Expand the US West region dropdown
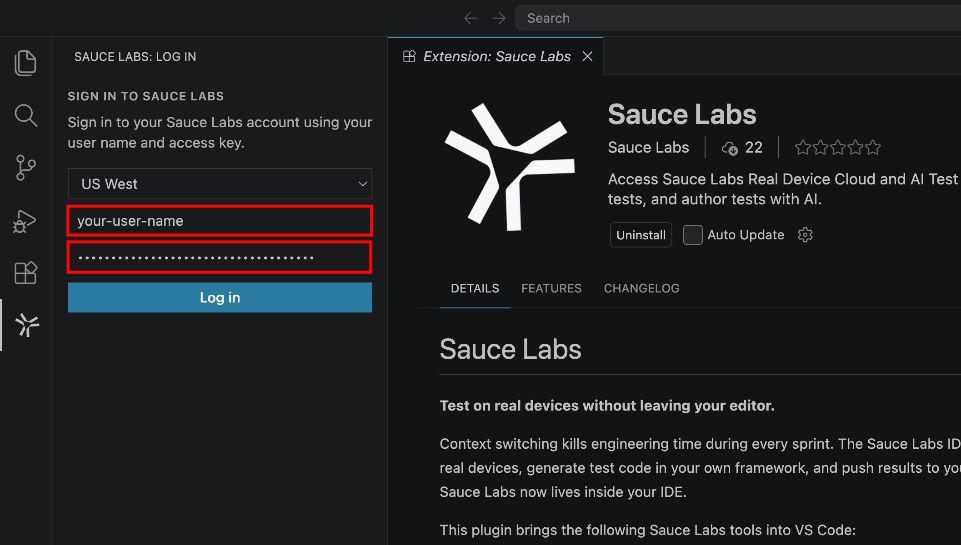 [x=219, y=184]
